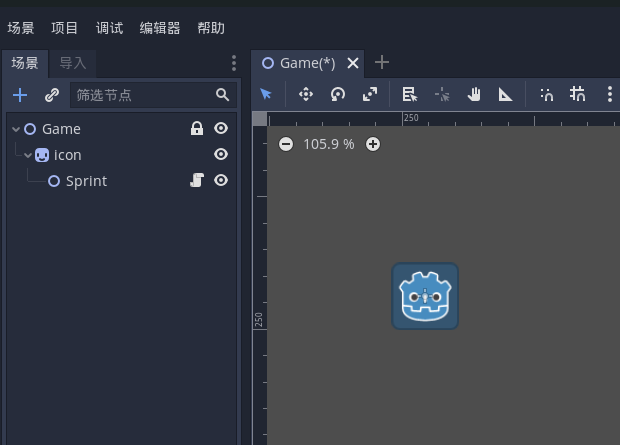Image resolution: width=620 pixels, height=445 pixels.
Task: Select the icon sprite node
Action: pyautogui.click(x=68, y=155)
